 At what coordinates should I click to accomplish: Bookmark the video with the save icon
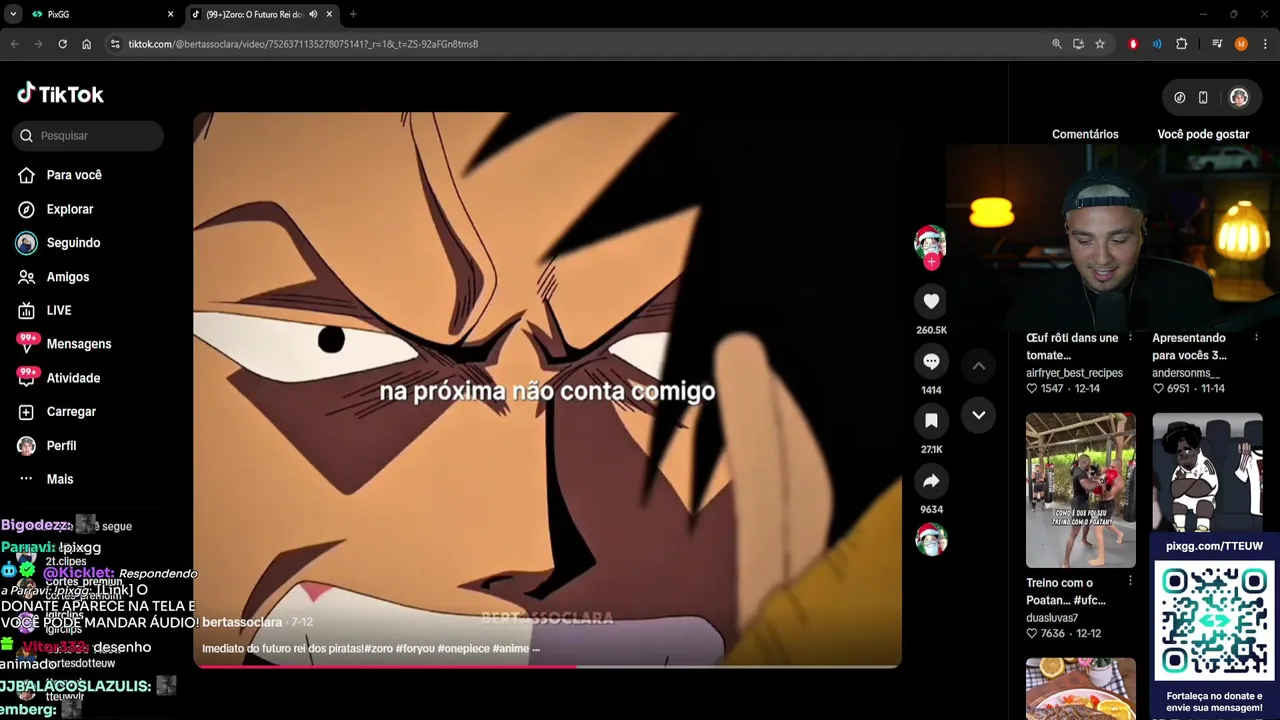point(931,421)
